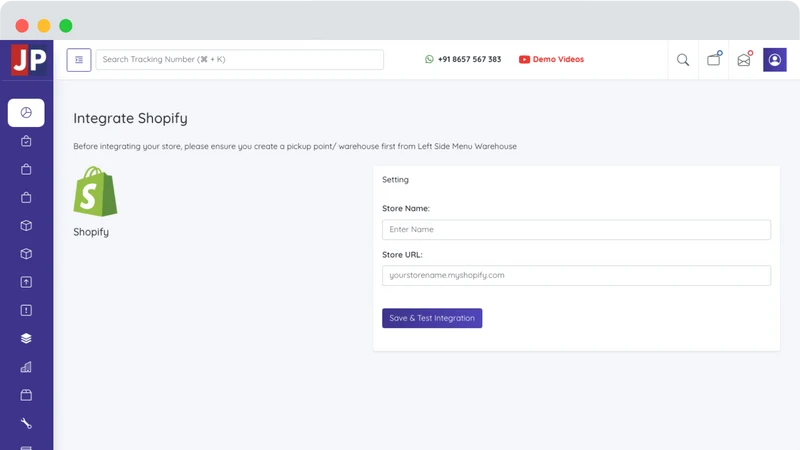Image resolution: width=800 pixels, height=450 pixels.
Task: Click the Store URL: label
Action: (402, 255)
